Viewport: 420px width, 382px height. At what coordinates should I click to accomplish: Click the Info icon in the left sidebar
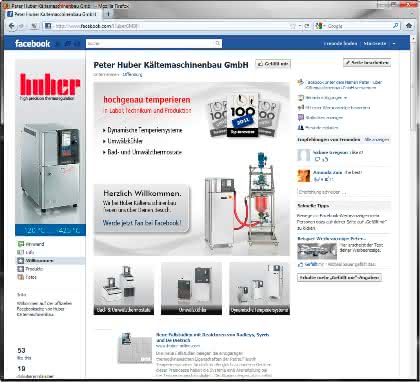[21, 252]
